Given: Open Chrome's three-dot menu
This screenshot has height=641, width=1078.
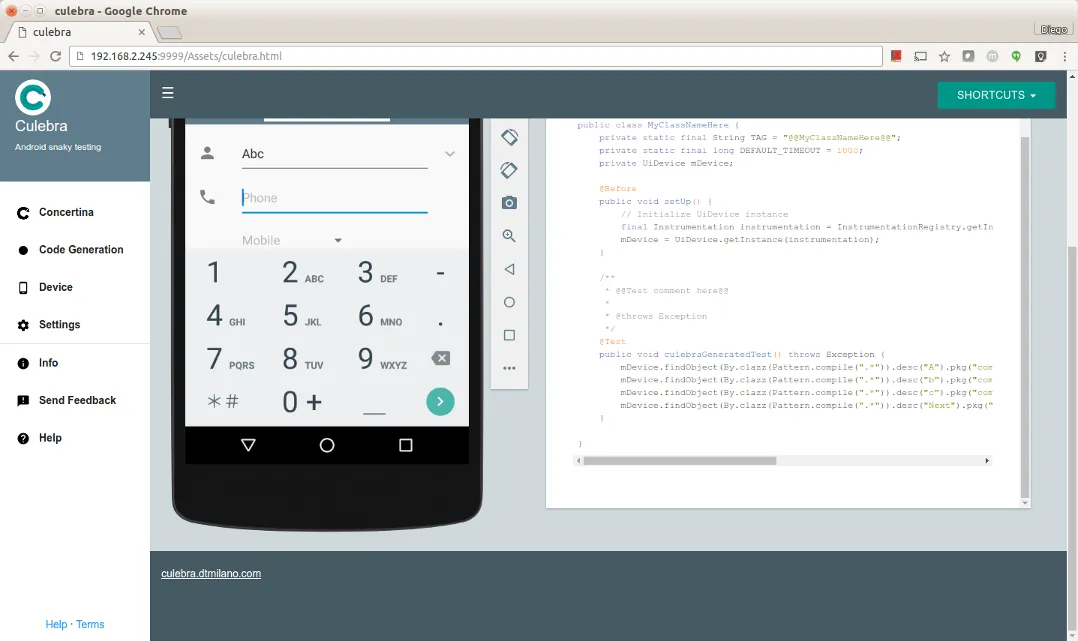Looking at the screenshot, I should pos(1064,56).
